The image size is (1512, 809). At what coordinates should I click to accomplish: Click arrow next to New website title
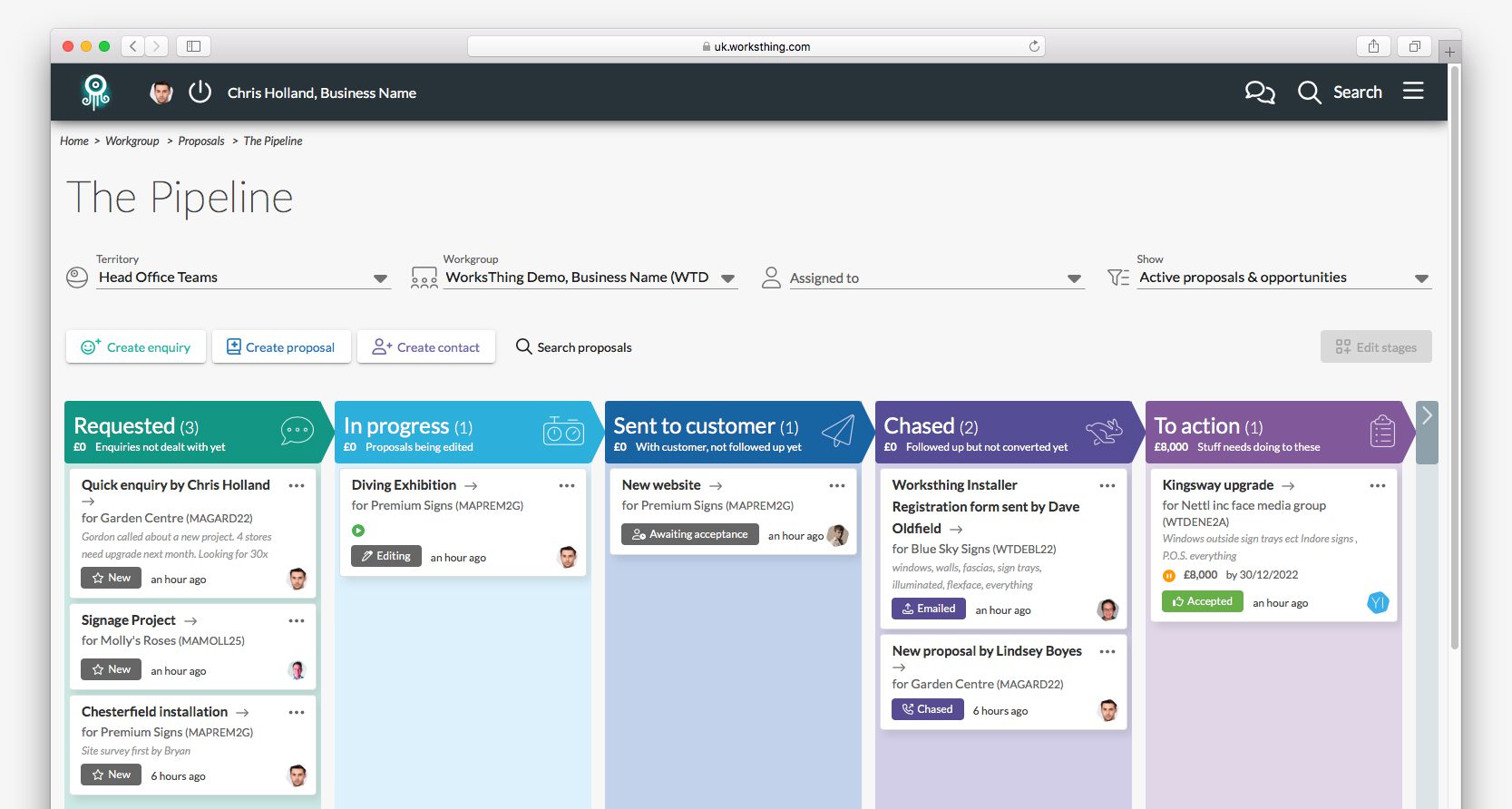pyautogui.click(x=716, y=486)
